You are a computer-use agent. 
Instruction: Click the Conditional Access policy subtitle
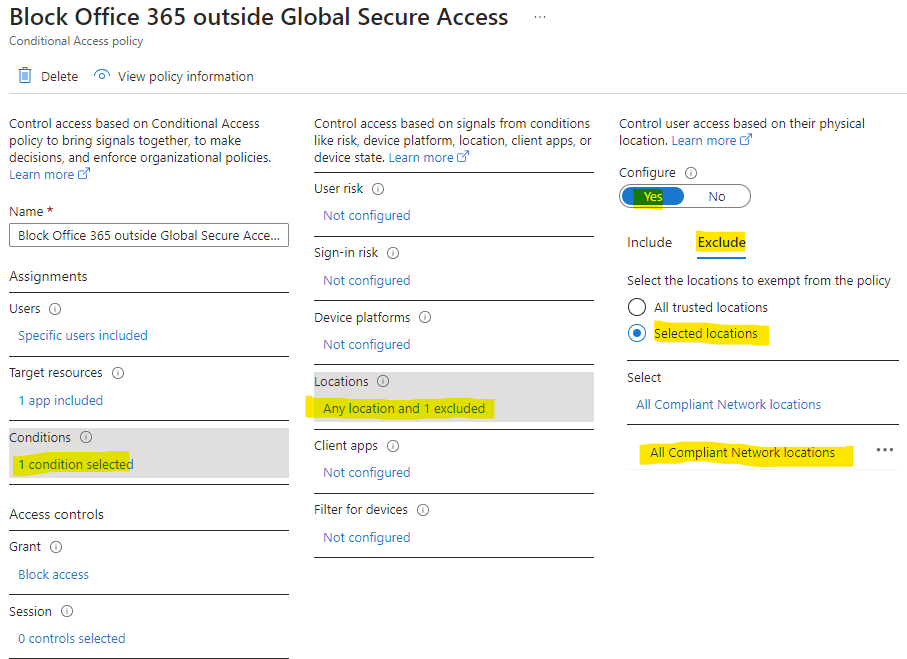(76, 41)
